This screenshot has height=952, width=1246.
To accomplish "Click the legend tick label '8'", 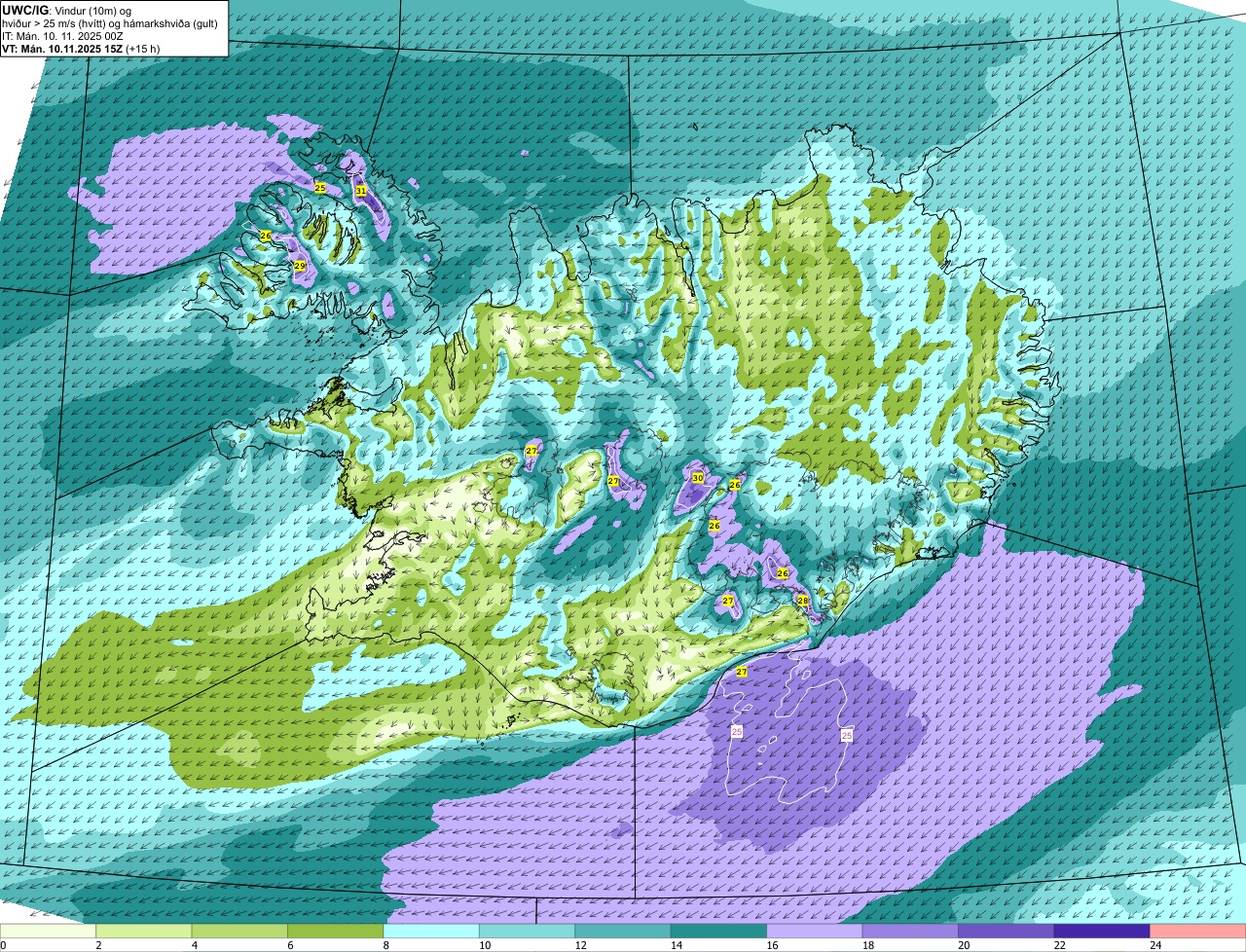I will coord(385,945).
